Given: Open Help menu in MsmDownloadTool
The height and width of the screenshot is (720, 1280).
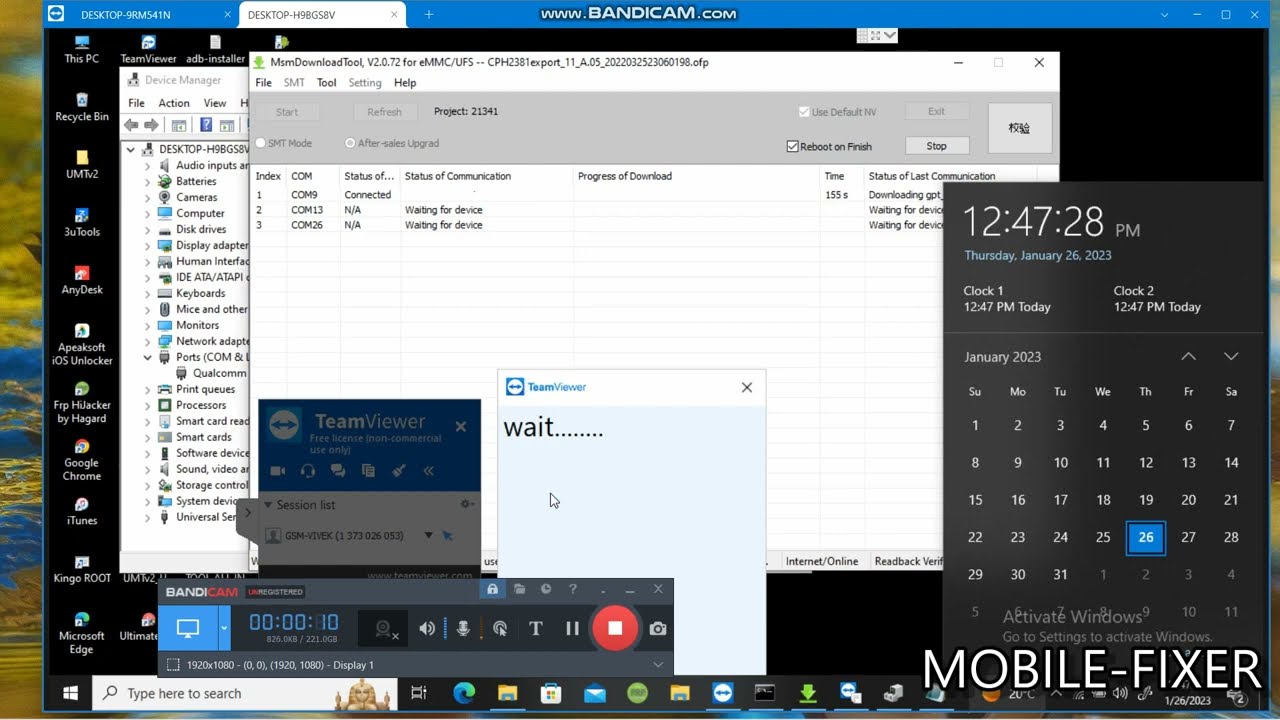Looking at the screenshot, I should coord(405,83).
